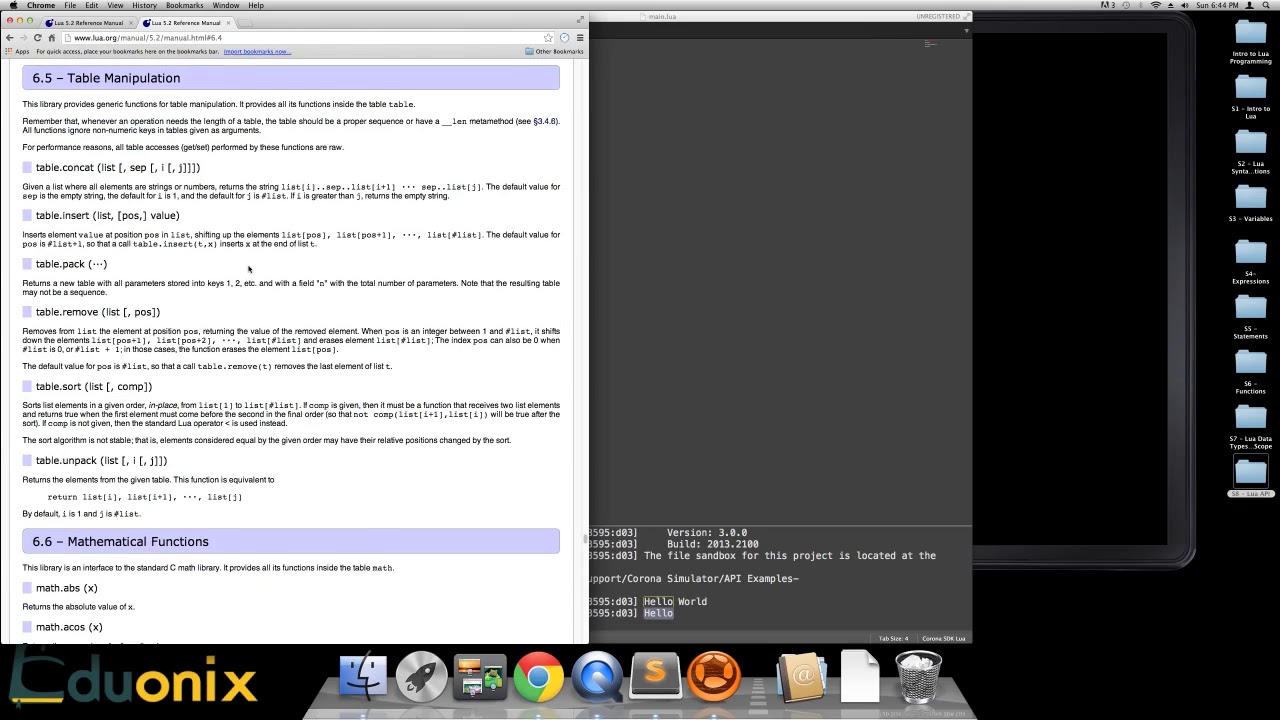The width and height of the screenshot is (1280, 720).
Task: Open the Apps shortcut in bookmarks bar
Action: pos(18,52)
